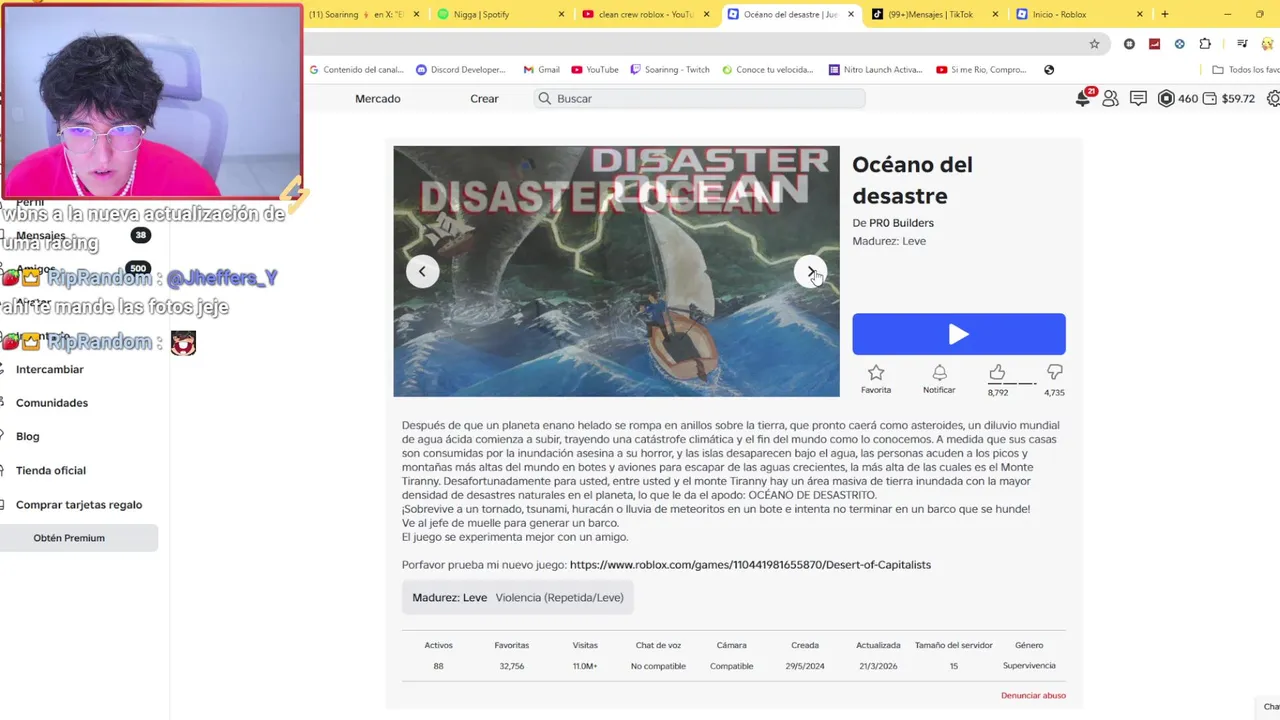This screenshot has height=720, width=1280.
Task: Bookmark this page with the address bar star
Action: pos(1094,44)
